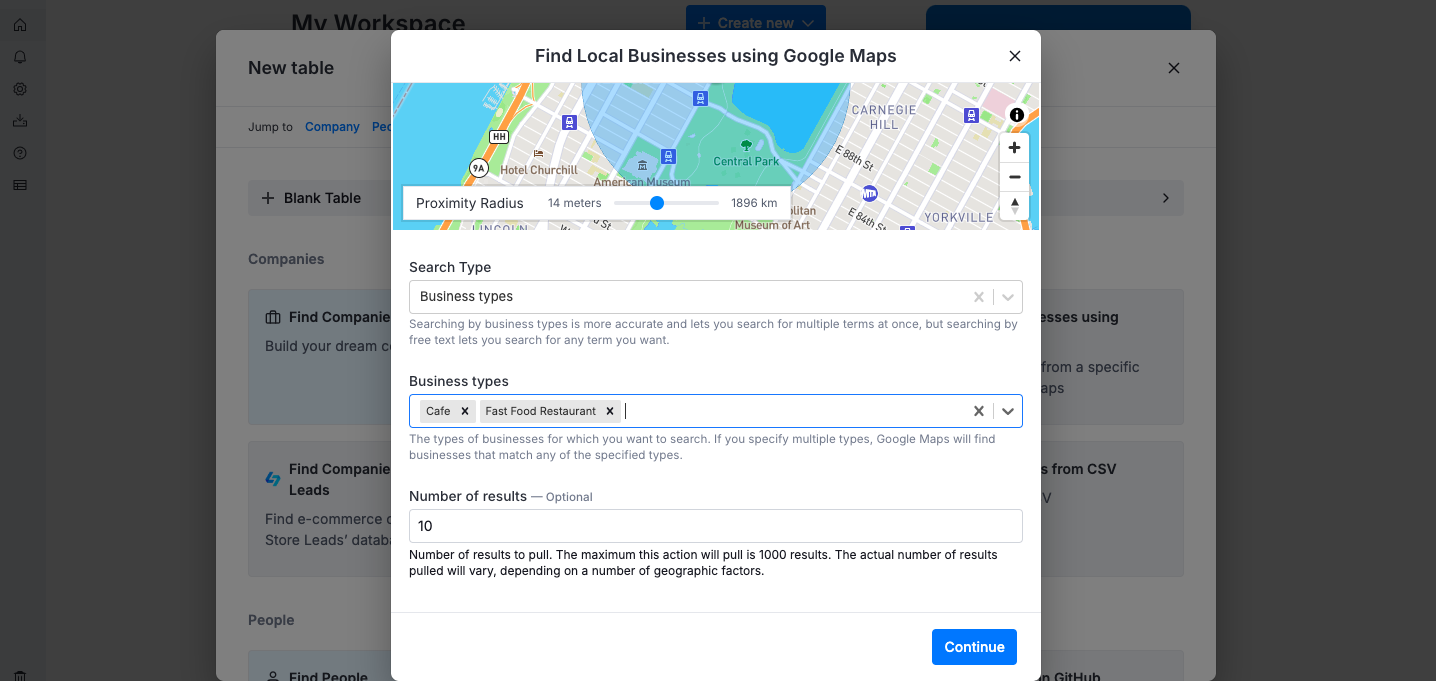Adjust the Proximity Radius slider
This screenshot has height=681, width=1436.
click(657, 203)
